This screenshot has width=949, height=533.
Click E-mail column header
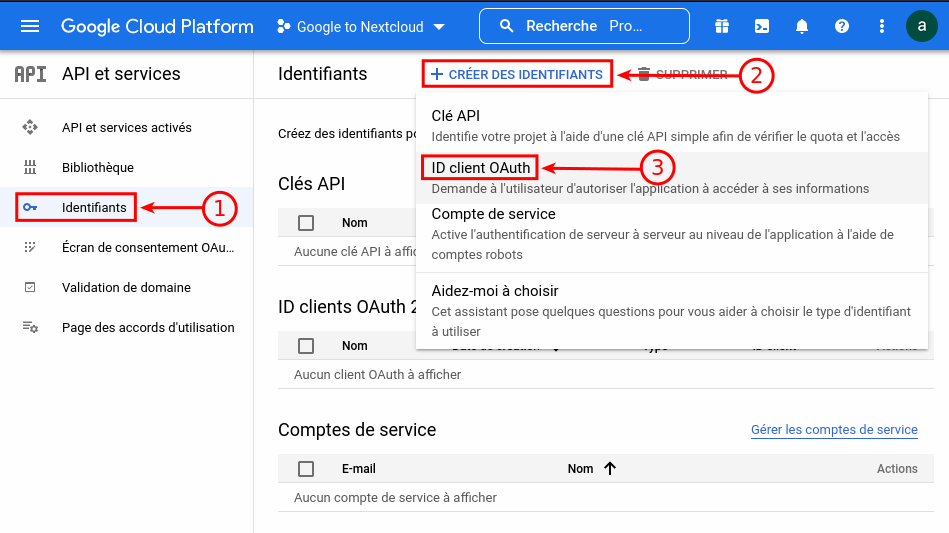pyautogui.click(x=358, y=468)
